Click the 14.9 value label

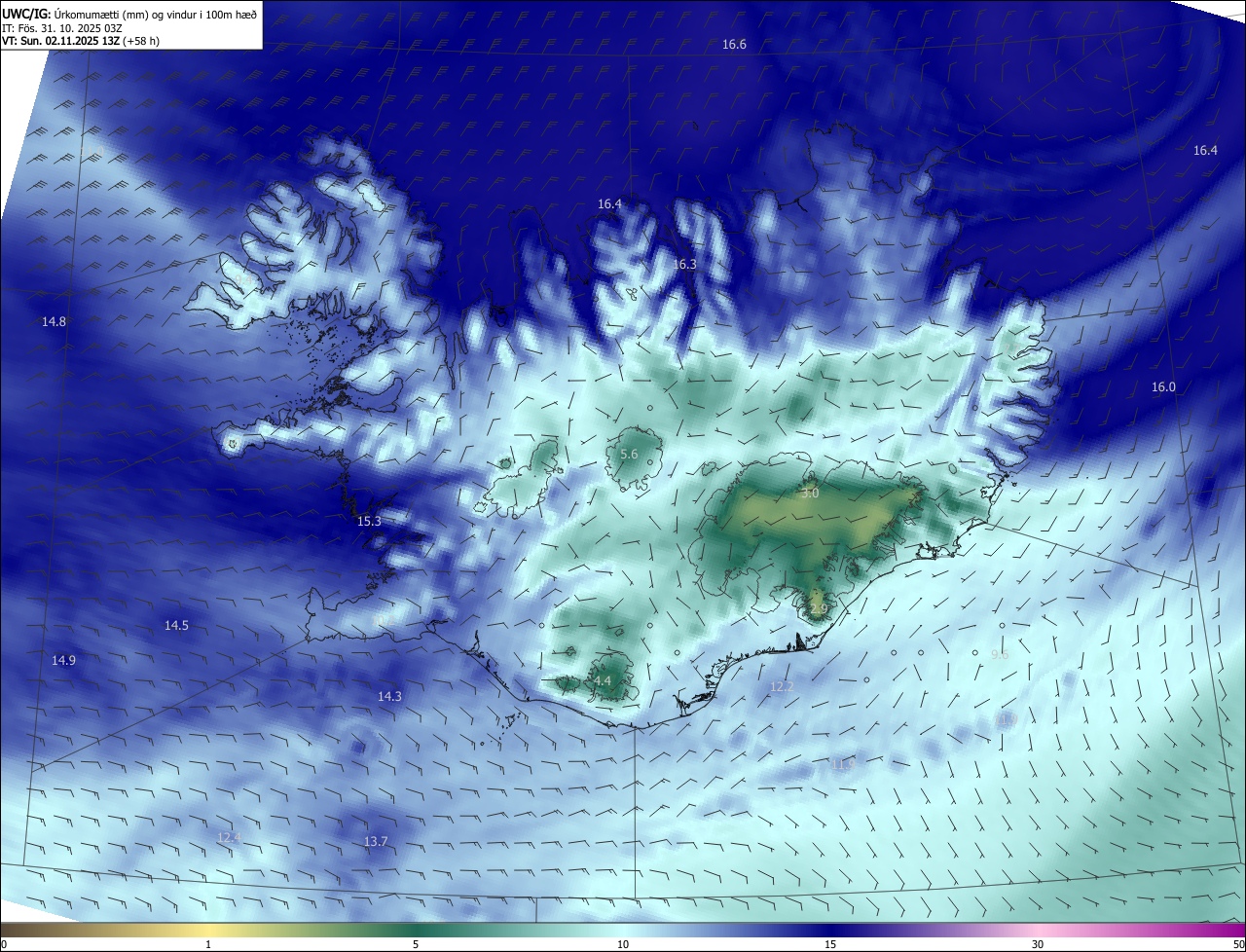click(63, 661)
